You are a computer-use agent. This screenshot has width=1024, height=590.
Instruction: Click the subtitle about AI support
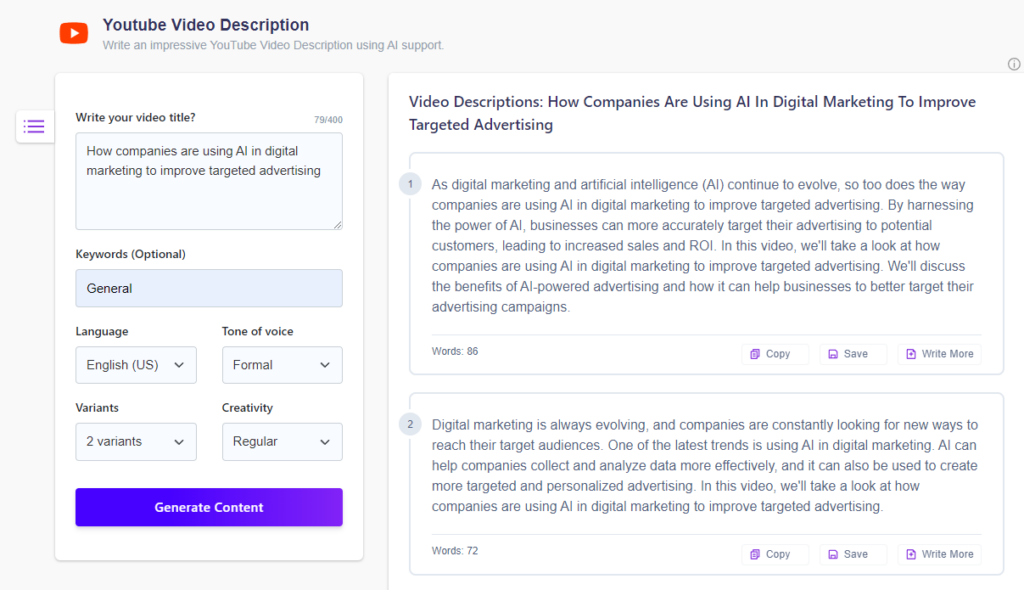pos(273,45)
